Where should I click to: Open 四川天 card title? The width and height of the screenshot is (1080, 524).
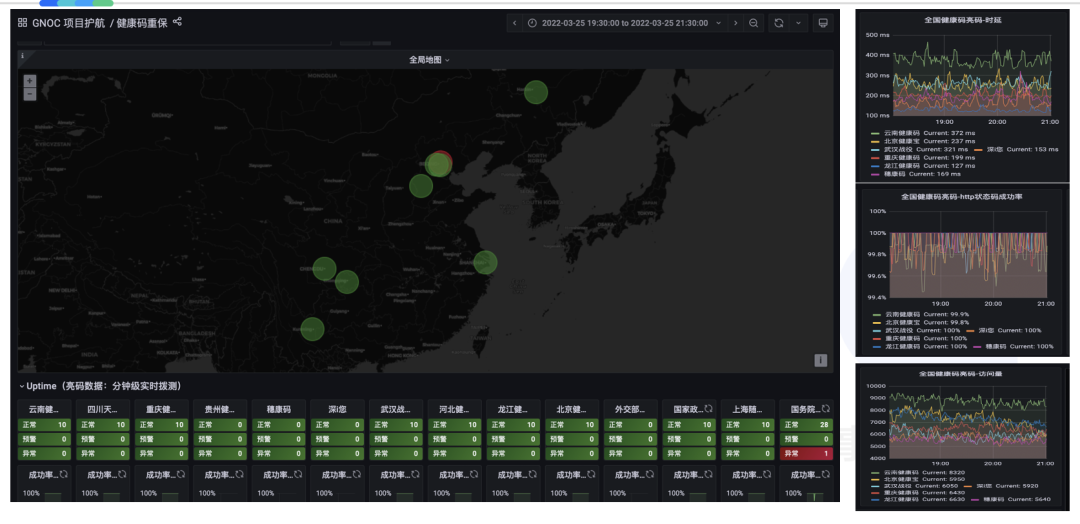103,409
